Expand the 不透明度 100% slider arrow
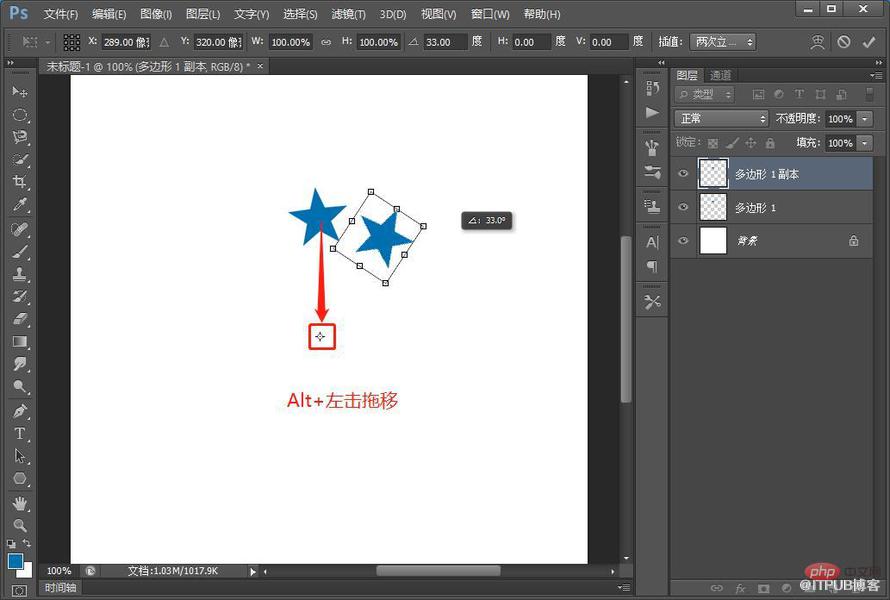 point(864,119)
